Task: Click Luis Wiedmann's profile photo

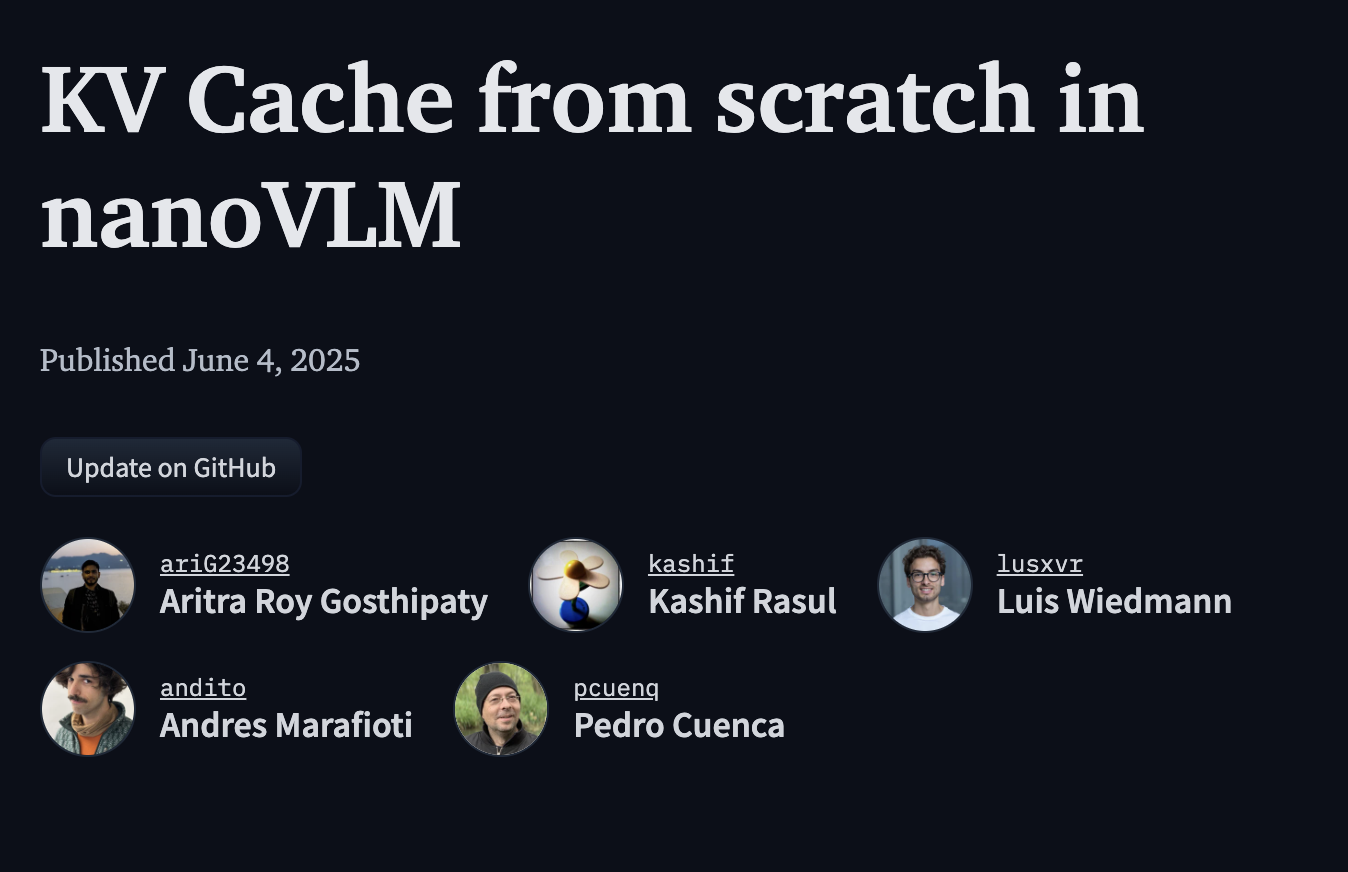Action: tap(925, 585)
